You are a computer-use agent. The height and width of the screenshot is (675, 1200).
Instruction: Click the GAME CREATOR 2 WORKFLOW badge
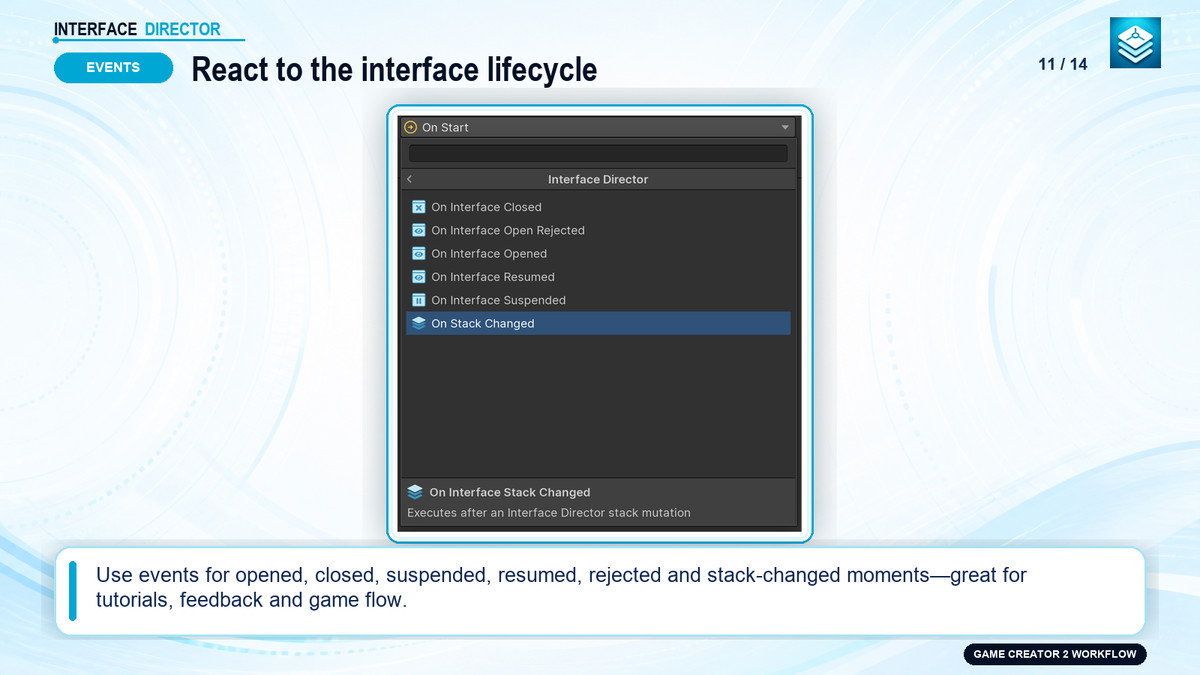(x=1055, y=654)
